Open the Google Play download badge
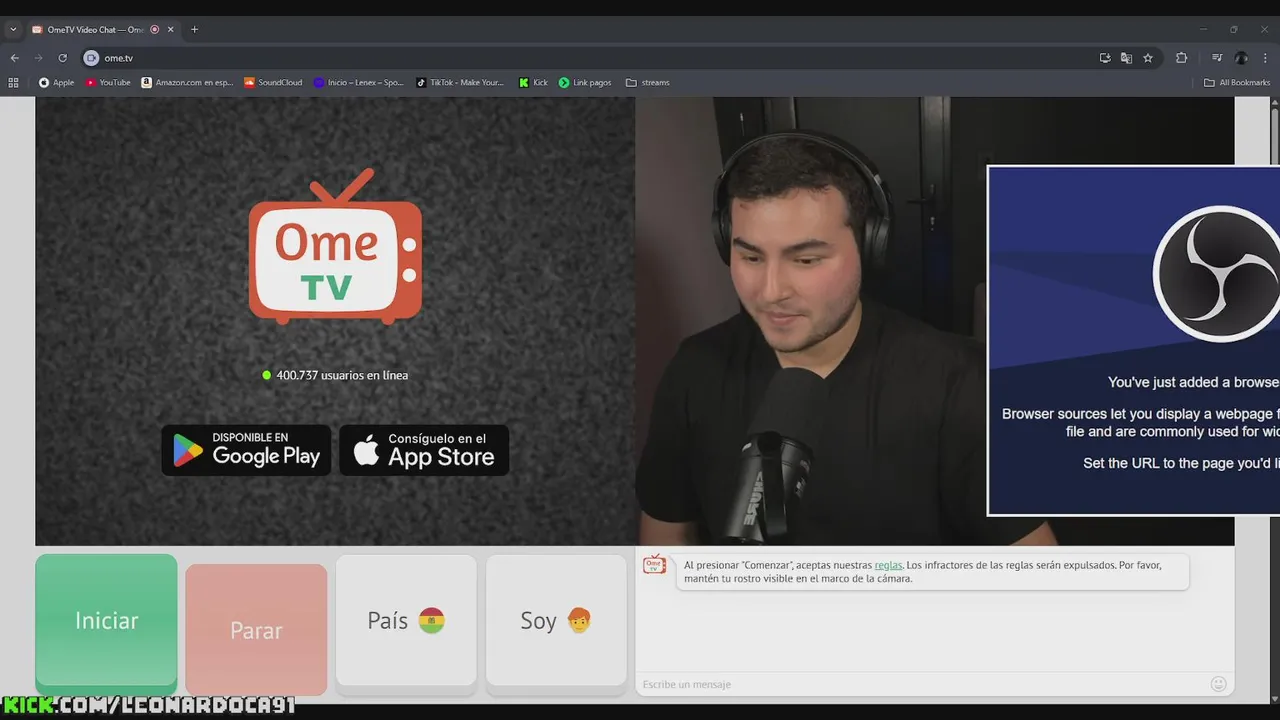The image size is (1280, 720). [x=246, y=450]
